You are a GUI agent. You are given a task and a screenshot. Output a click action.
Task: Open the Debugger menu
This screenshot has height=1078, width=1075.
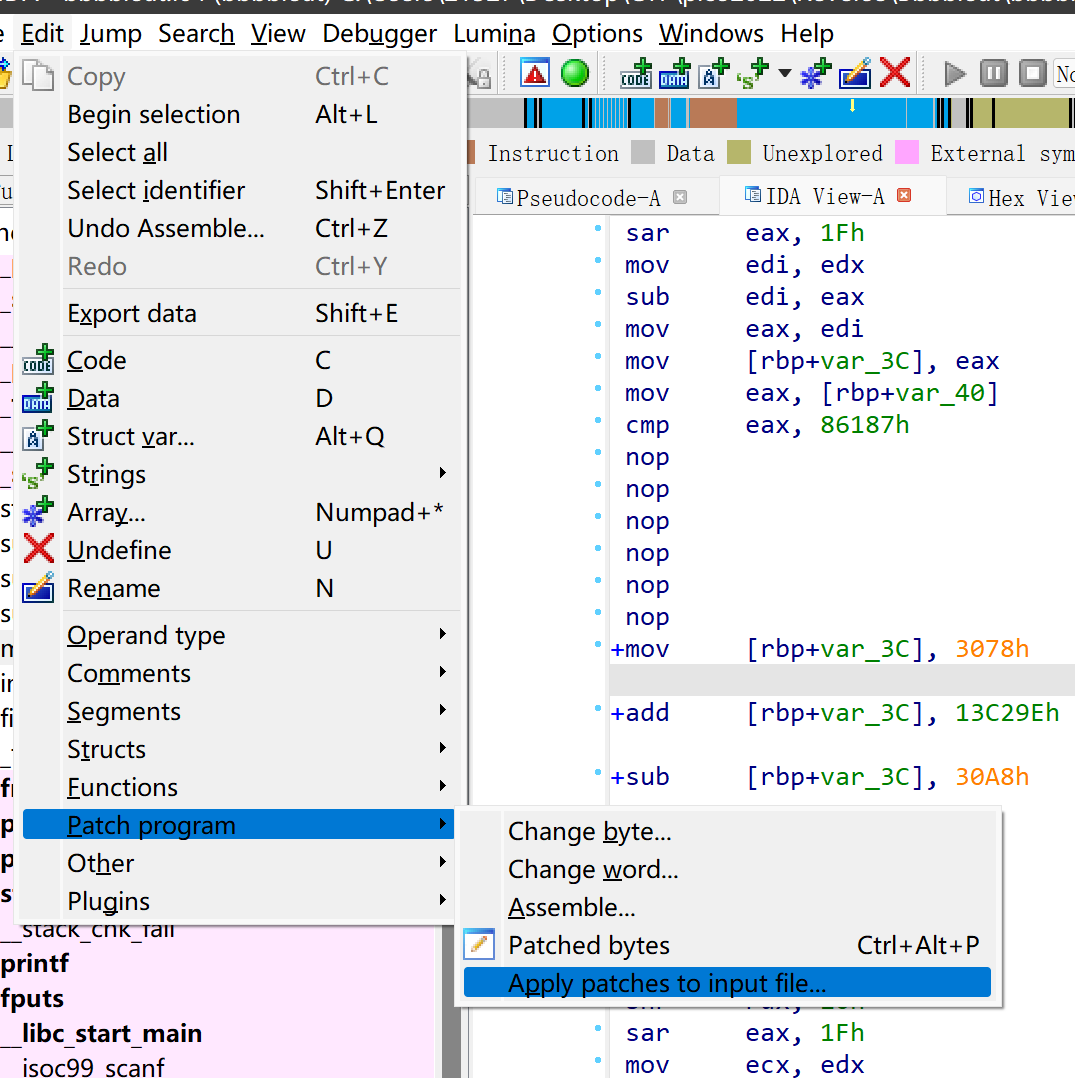tap(379, 33)
